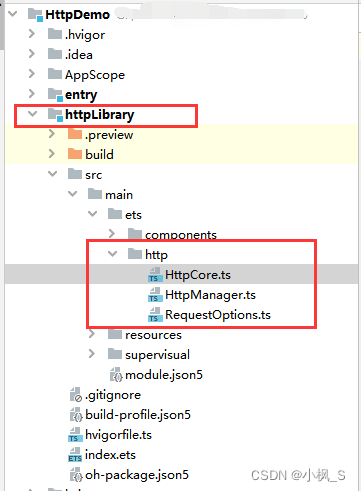Click the httpLibrary module folder icon
Screen dimensions: 361x491
55,114
